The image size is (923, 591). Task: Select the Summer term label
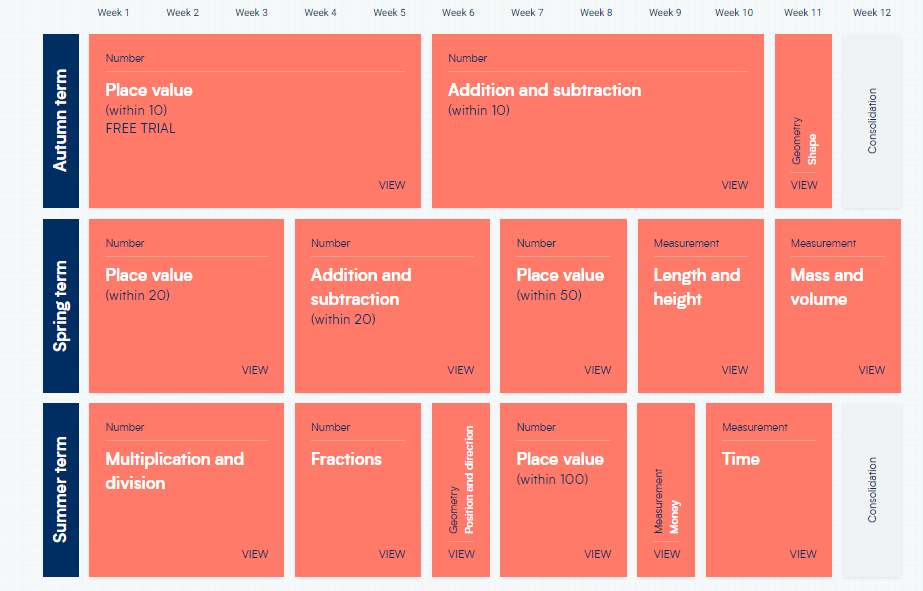(61, 490)
